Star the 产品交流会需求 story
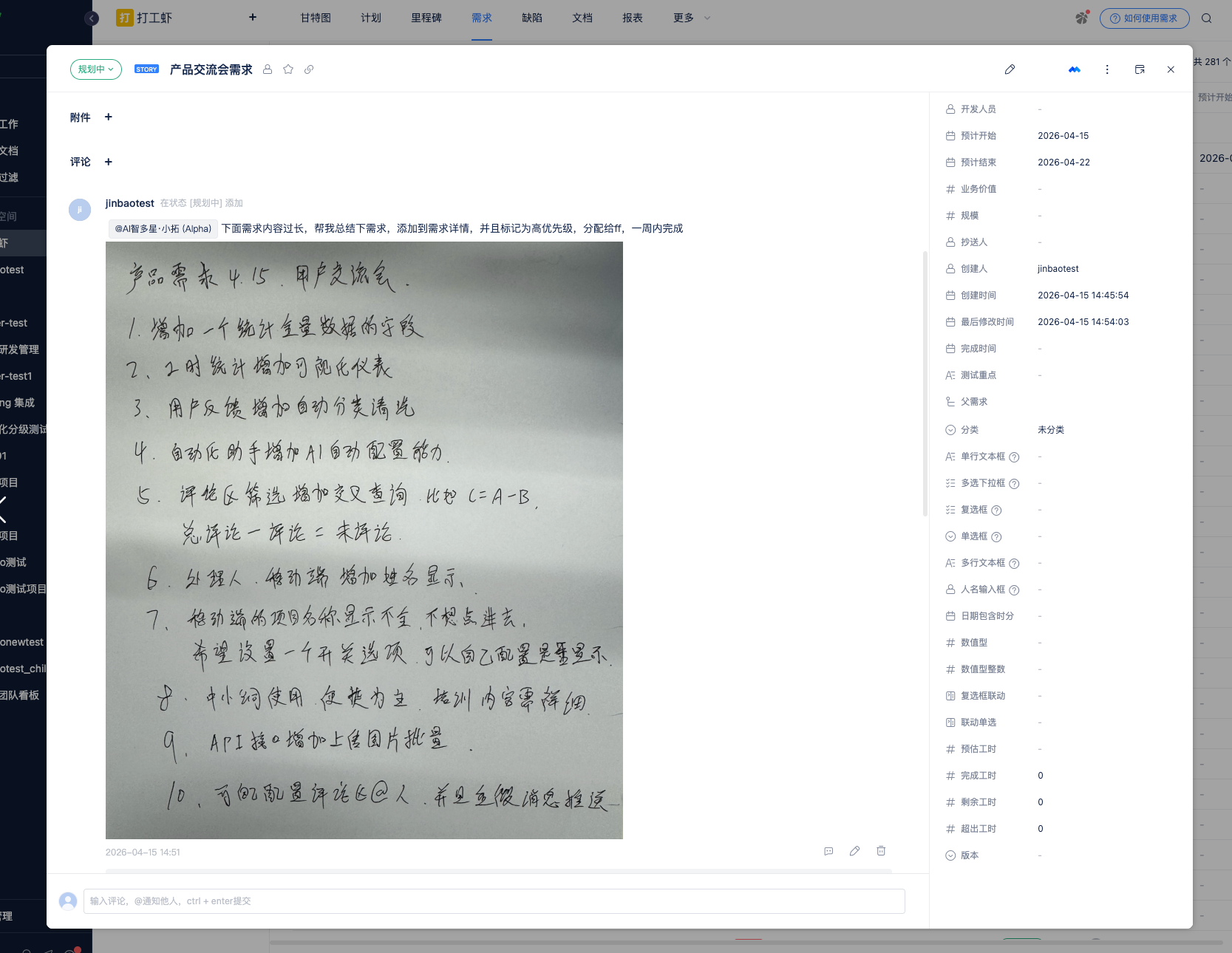Screen dimensions: 1232x953 pos(288,69)
